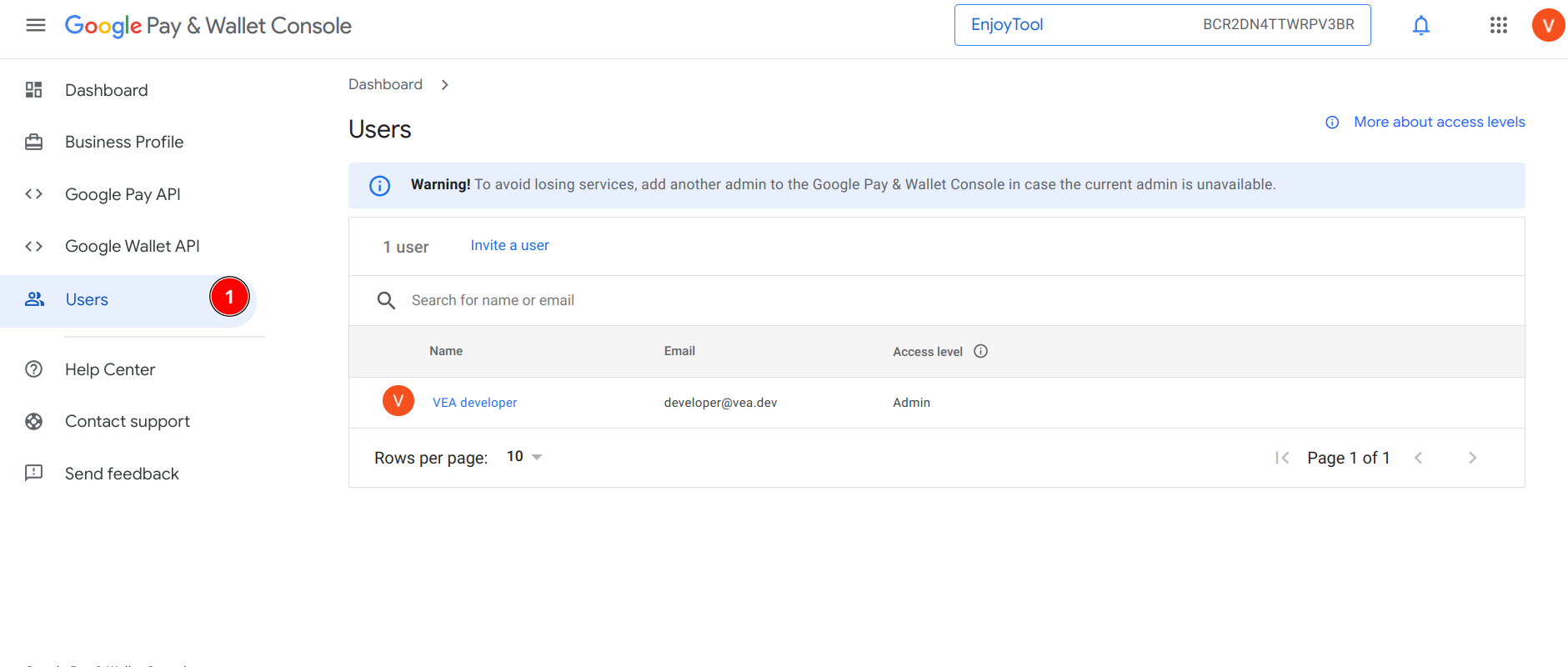
Task: Click the info icon beside access levels link
Action: click(x=1332, y=123)
